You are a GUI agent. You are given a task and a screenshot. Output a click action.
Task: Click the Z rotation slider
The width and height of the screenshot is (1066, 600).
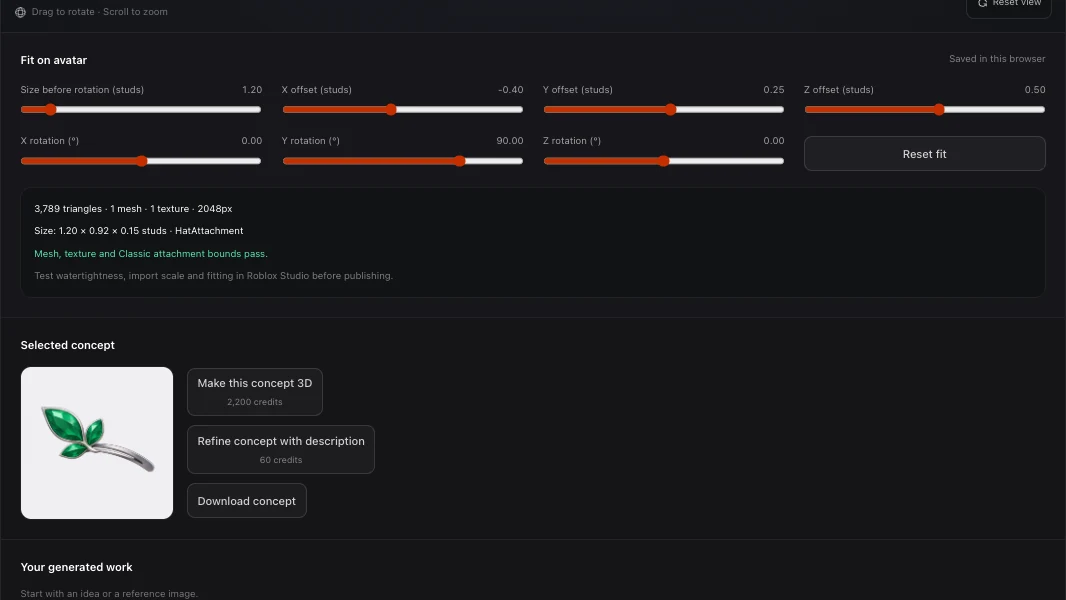(x=664, y=161)
